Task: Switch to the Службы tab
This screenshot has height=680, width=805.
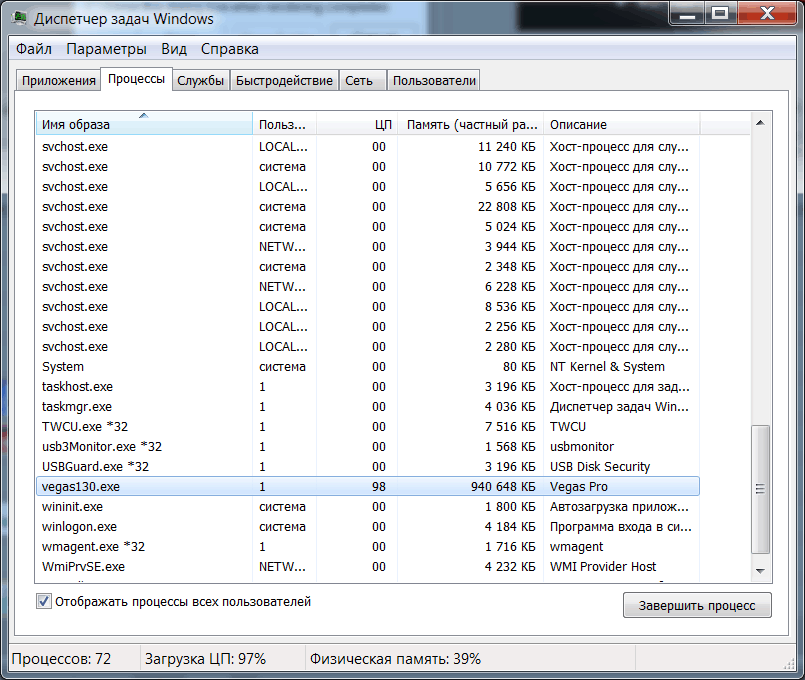Action: 201,81
